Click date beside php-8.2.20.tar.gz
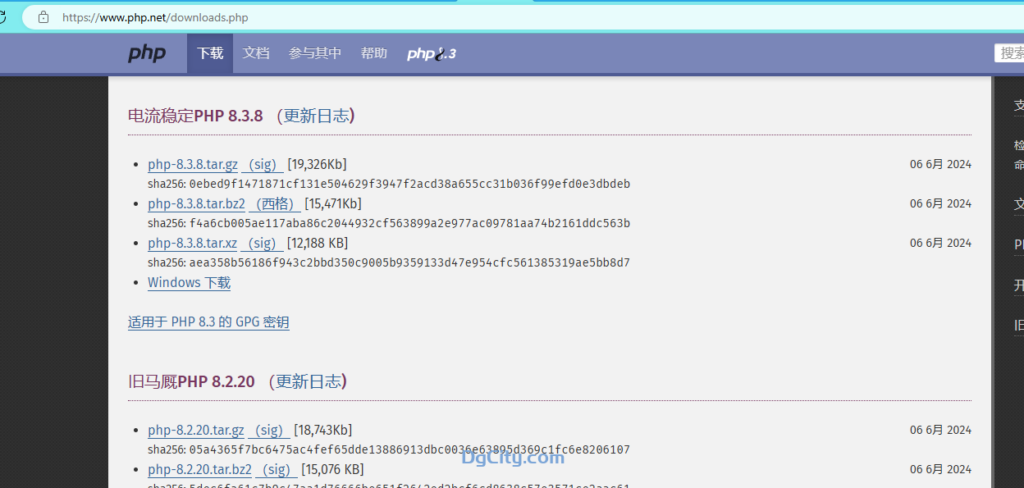The width and height of the screenshot is (1024, 488). [940, 430]
